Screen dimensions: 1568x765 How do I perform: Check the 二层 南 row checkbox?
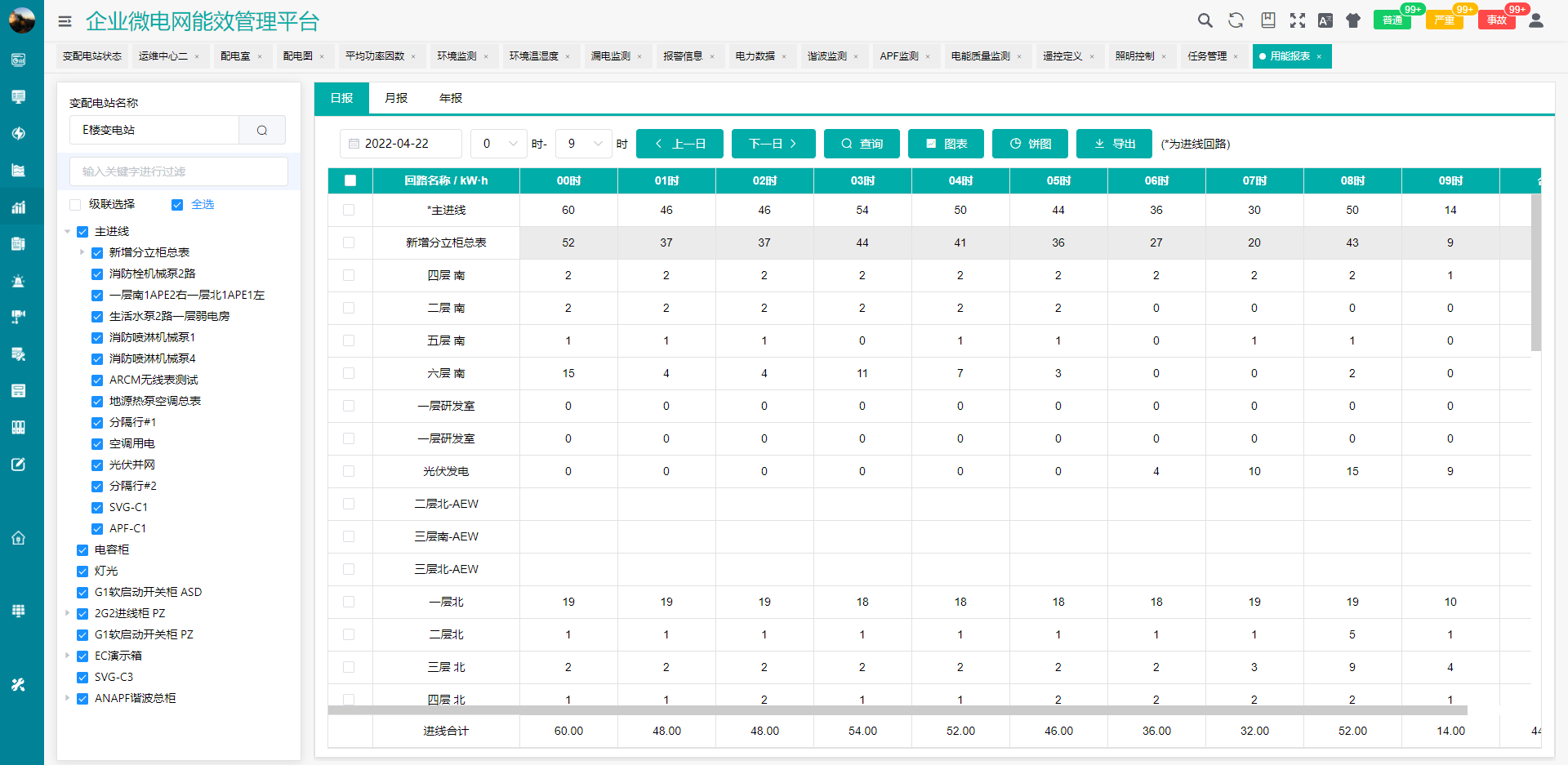pyautogui.click(x=350, y=308)
